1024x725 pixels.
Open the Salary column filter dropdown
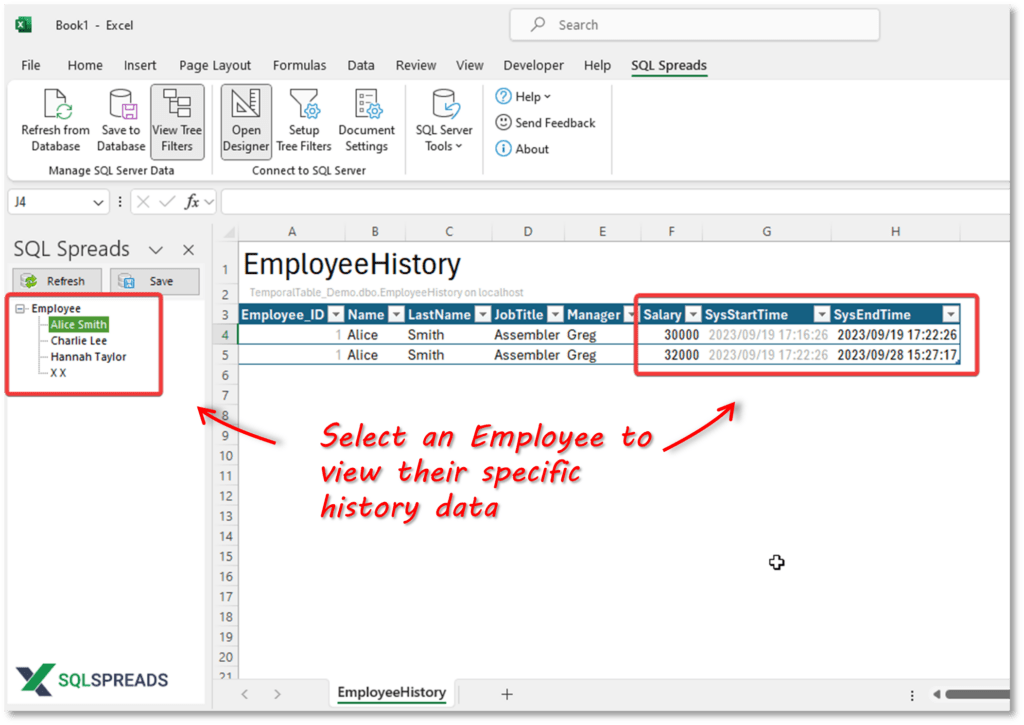693,313
